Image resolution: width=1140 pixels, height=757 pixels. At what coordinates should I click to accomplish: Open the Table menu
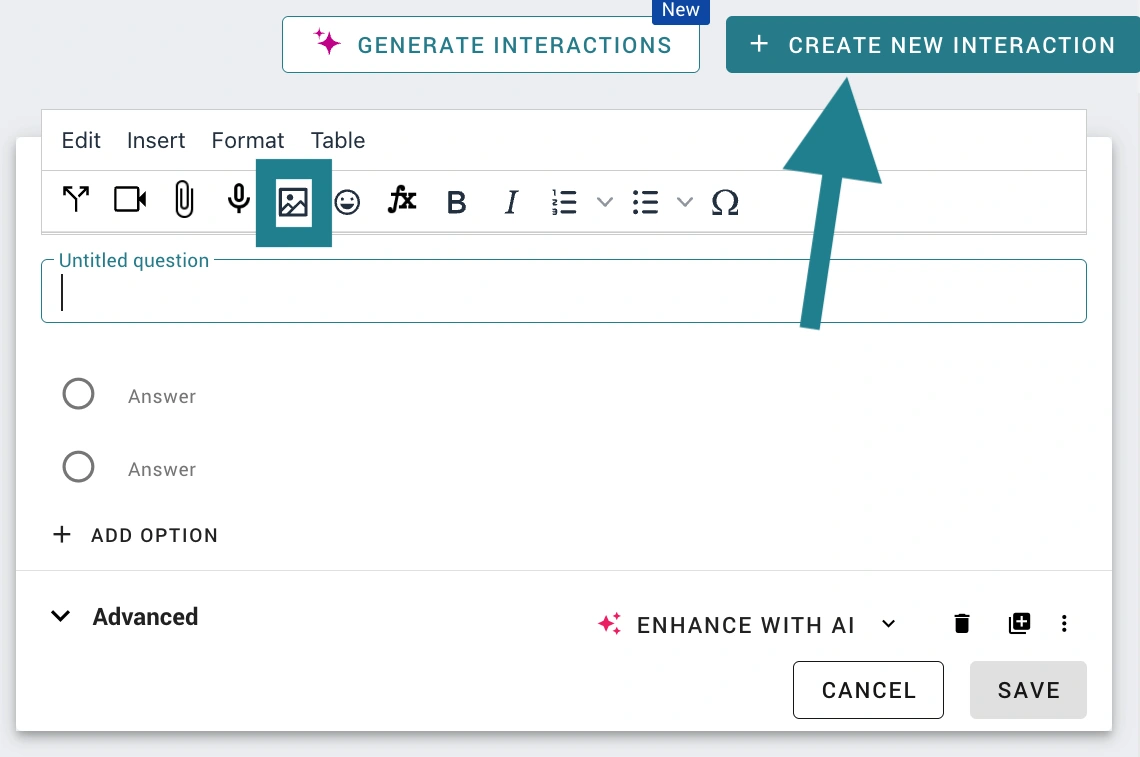pos(338,140)
